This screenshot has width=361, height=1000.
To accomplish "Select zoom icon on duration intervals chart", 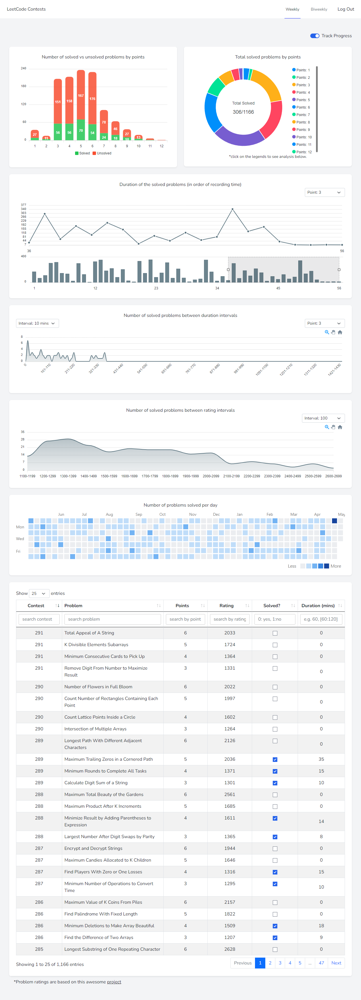I will [327, 332].
